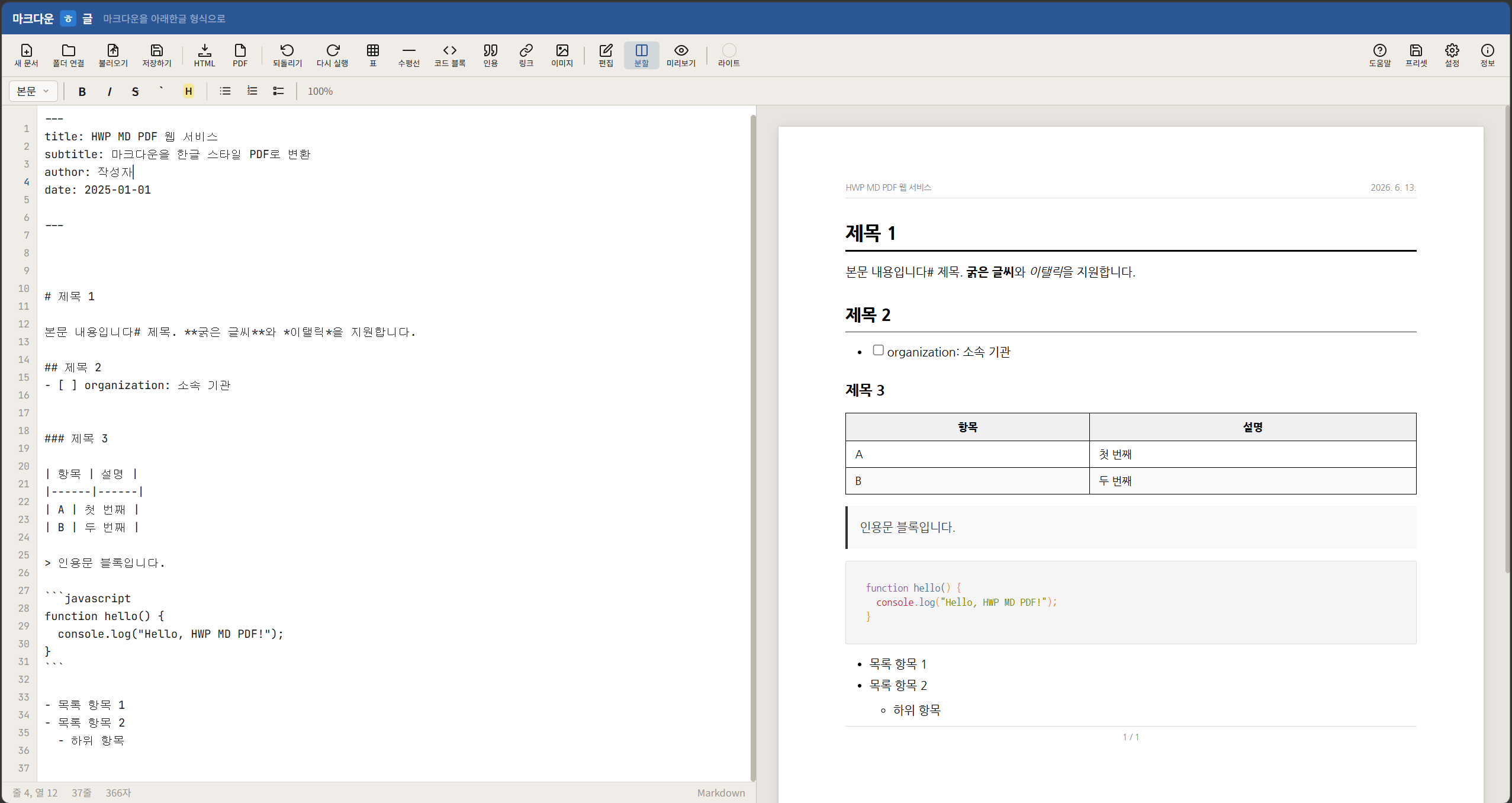Click the 2026. 6. 13. date in the preview header

(x=1393, y=188)
